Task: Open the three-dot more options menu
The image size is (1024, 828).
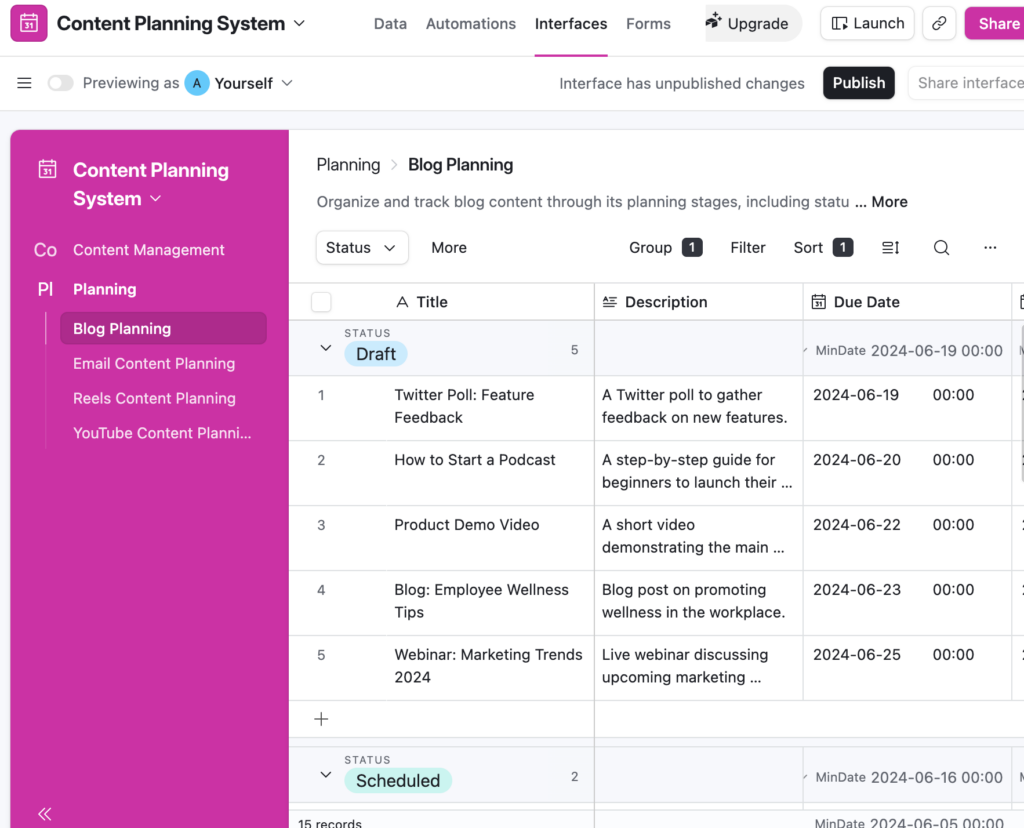Action: [990, 248]
